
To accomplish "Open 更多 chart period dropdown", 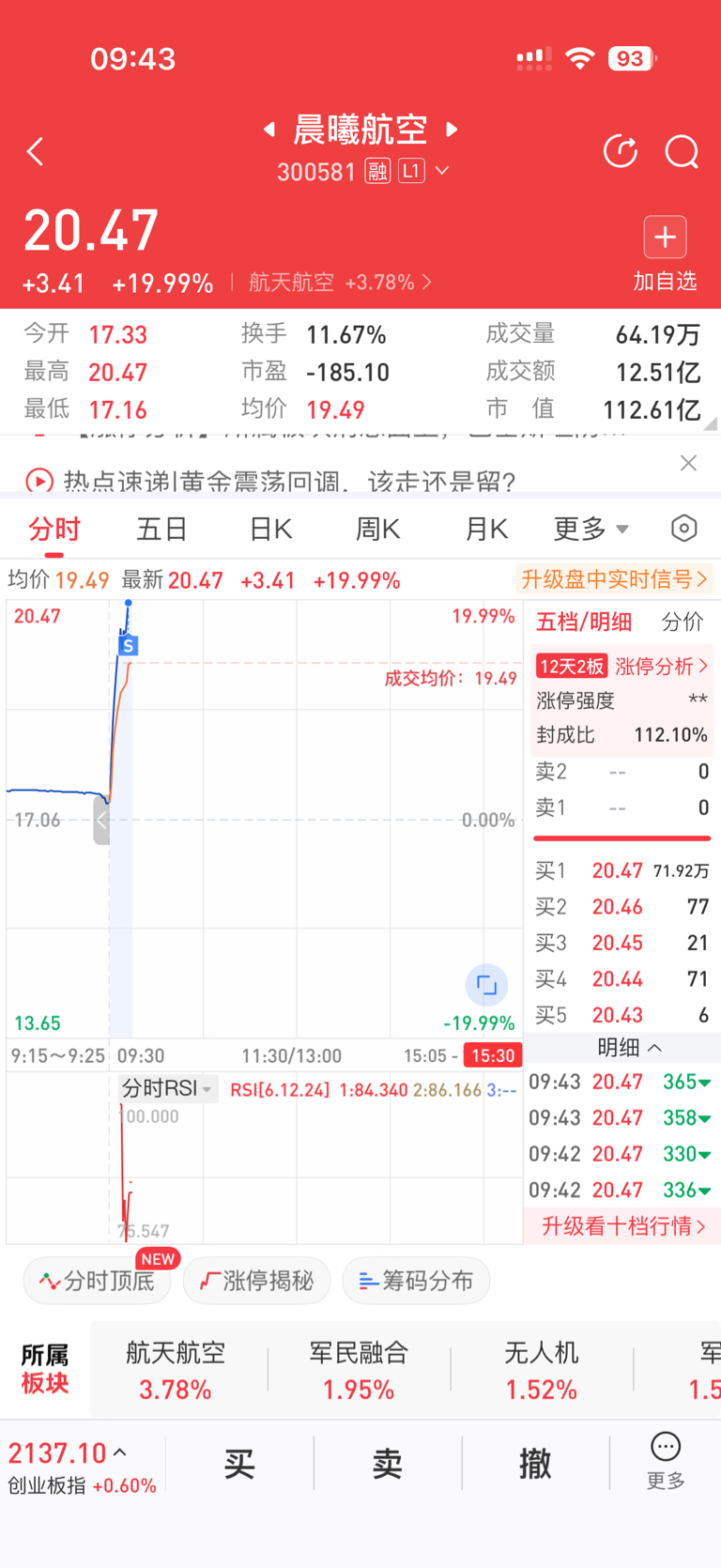I will tap(591, 530).
